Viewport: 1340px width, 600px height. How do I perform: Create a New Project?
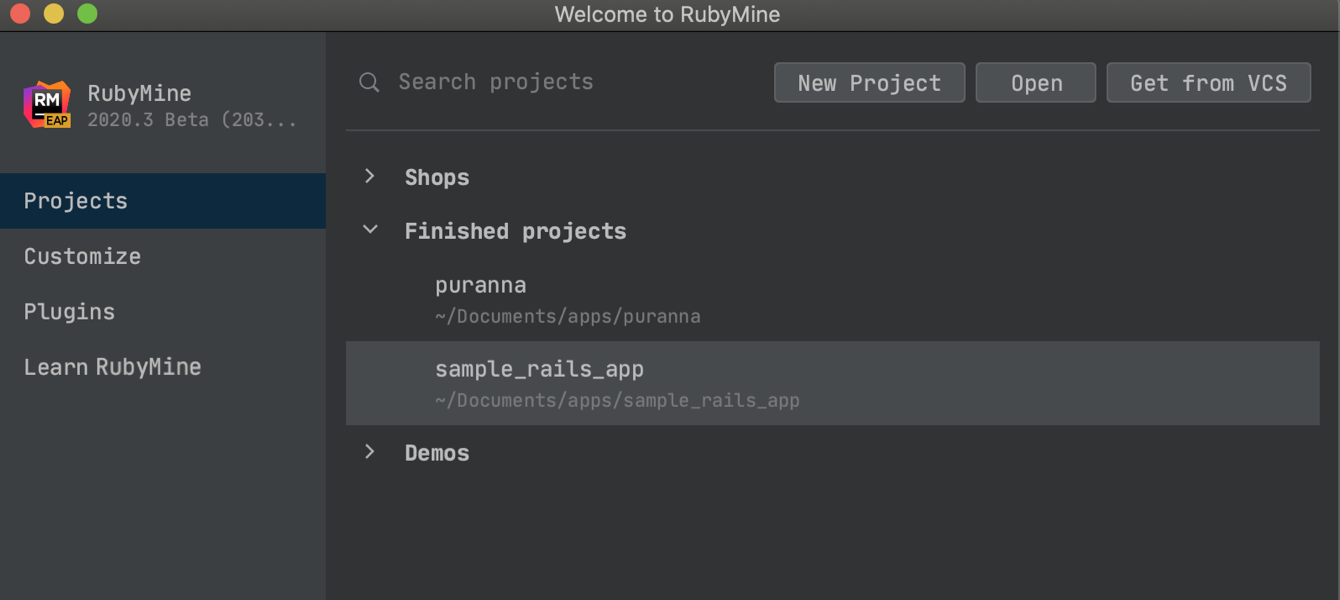(x=869, y=83)
